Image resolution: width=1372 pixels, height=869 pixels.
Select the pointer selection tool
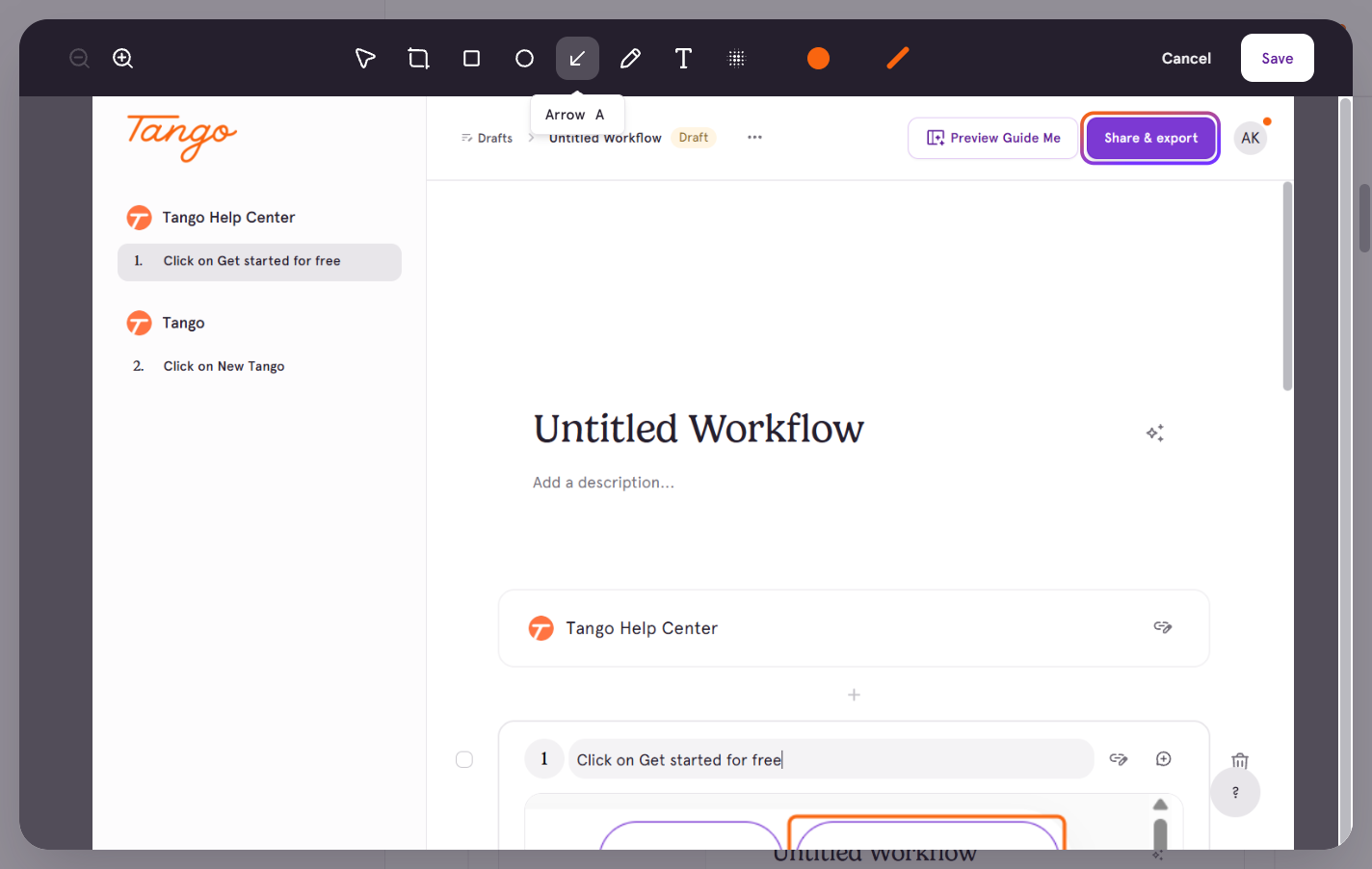click(x=365, y=59)
